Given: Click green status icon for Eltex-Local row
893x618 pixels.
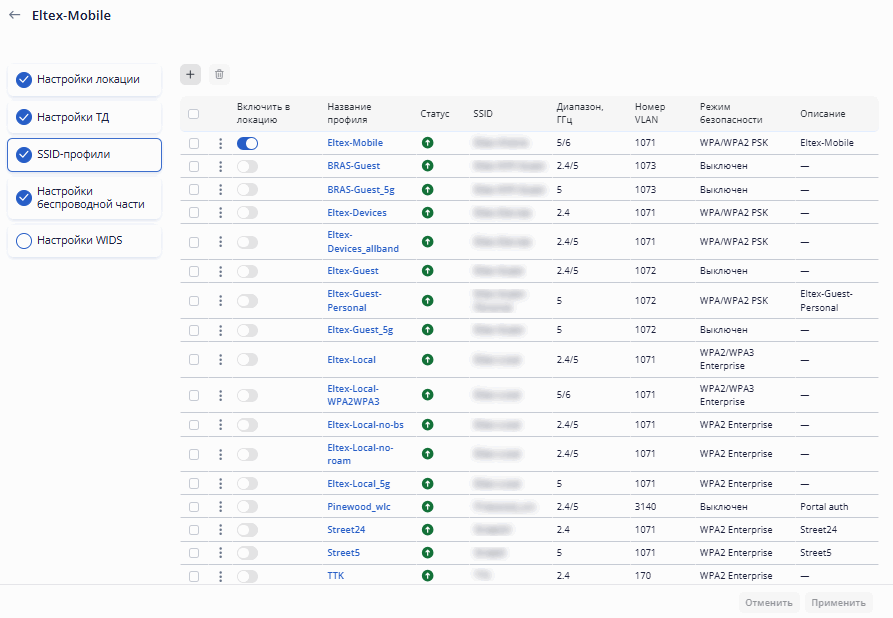Looking at the screenshot, I should [x=427, y=359].
